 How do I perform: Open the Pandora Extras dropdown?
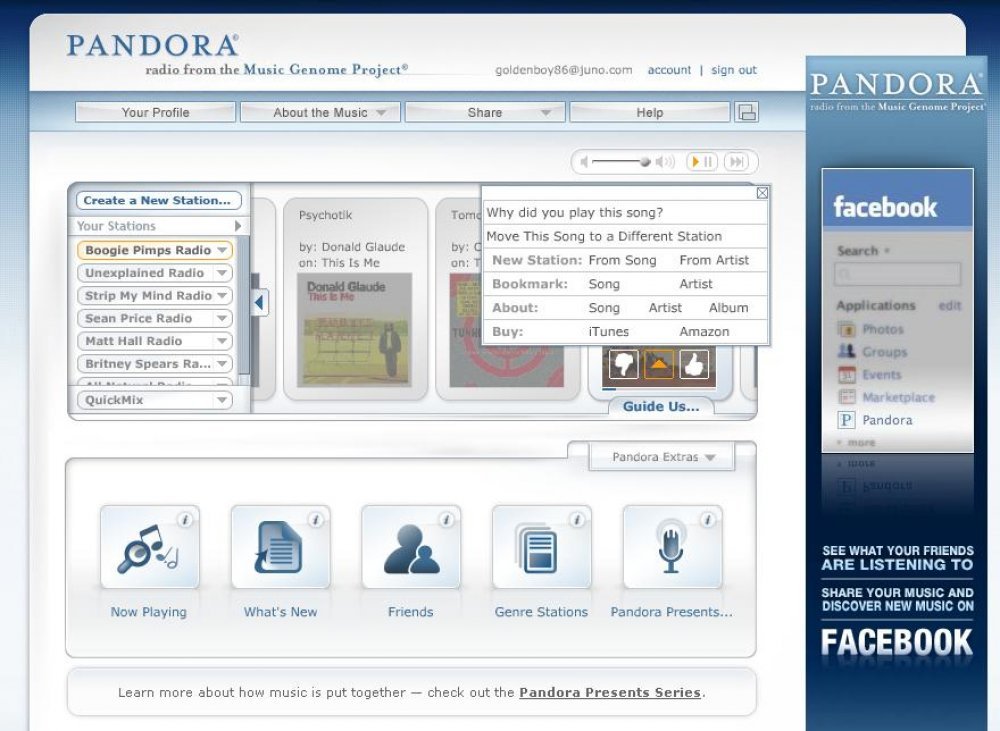(661, 457)
